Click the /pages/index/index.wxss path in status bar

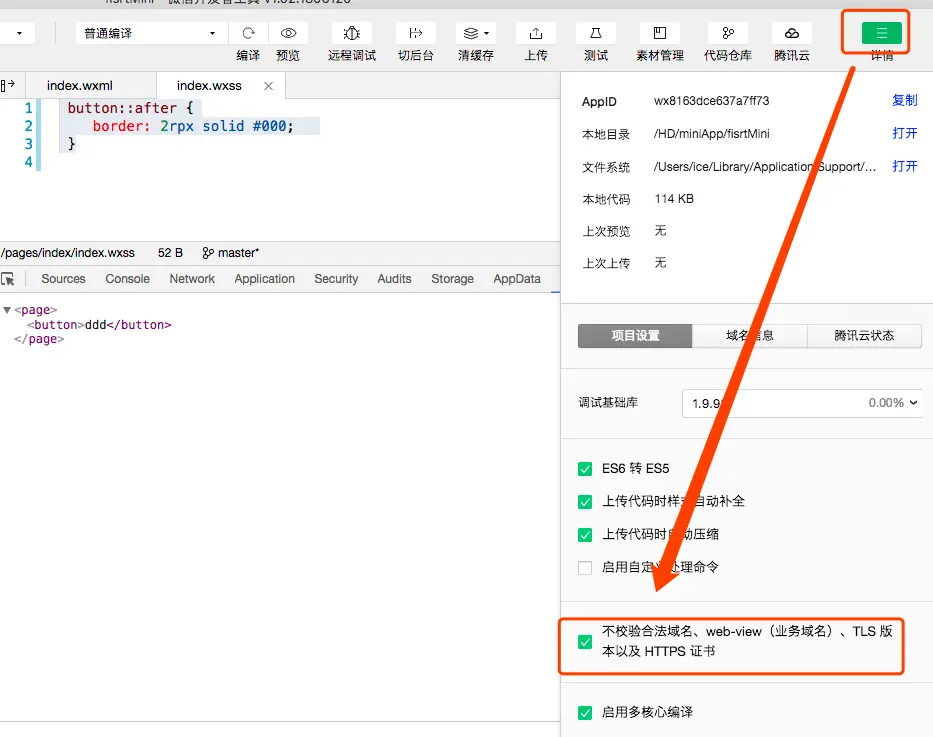(68, 253)
